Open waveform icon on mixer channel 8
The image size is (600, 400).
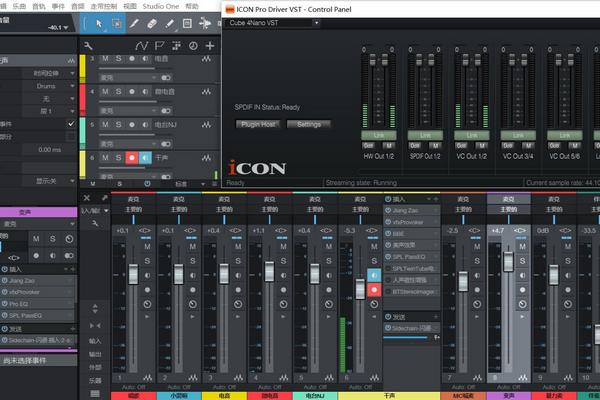[x=523, y=378]
